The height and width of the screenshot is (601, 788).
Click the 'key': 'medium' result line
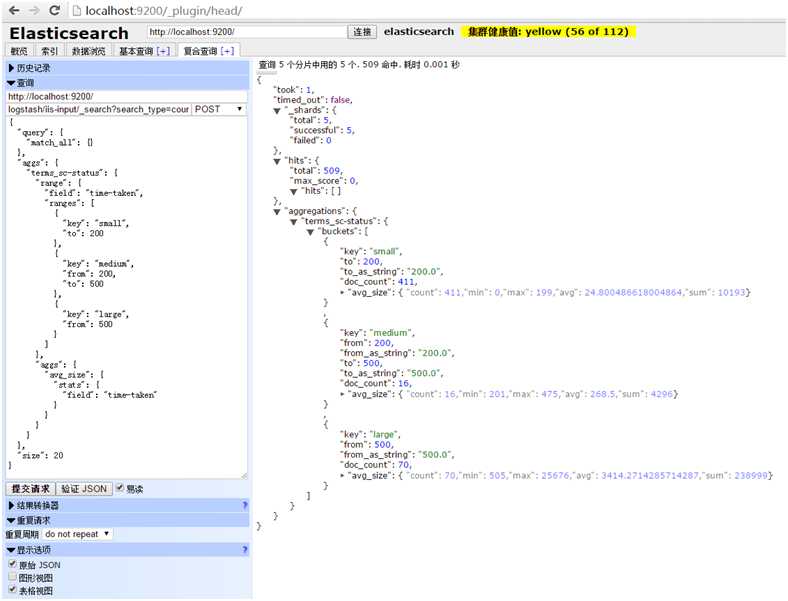tap(378, 333)
